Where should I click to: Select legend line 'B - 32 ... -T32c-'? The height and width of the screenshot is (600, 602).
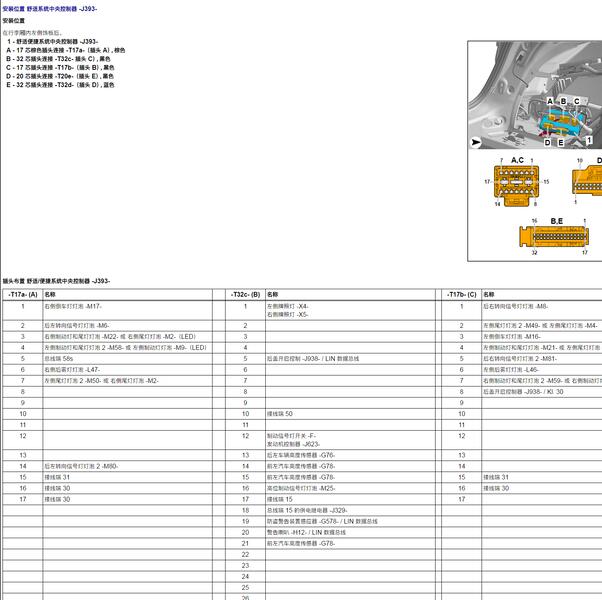(58, 59)
